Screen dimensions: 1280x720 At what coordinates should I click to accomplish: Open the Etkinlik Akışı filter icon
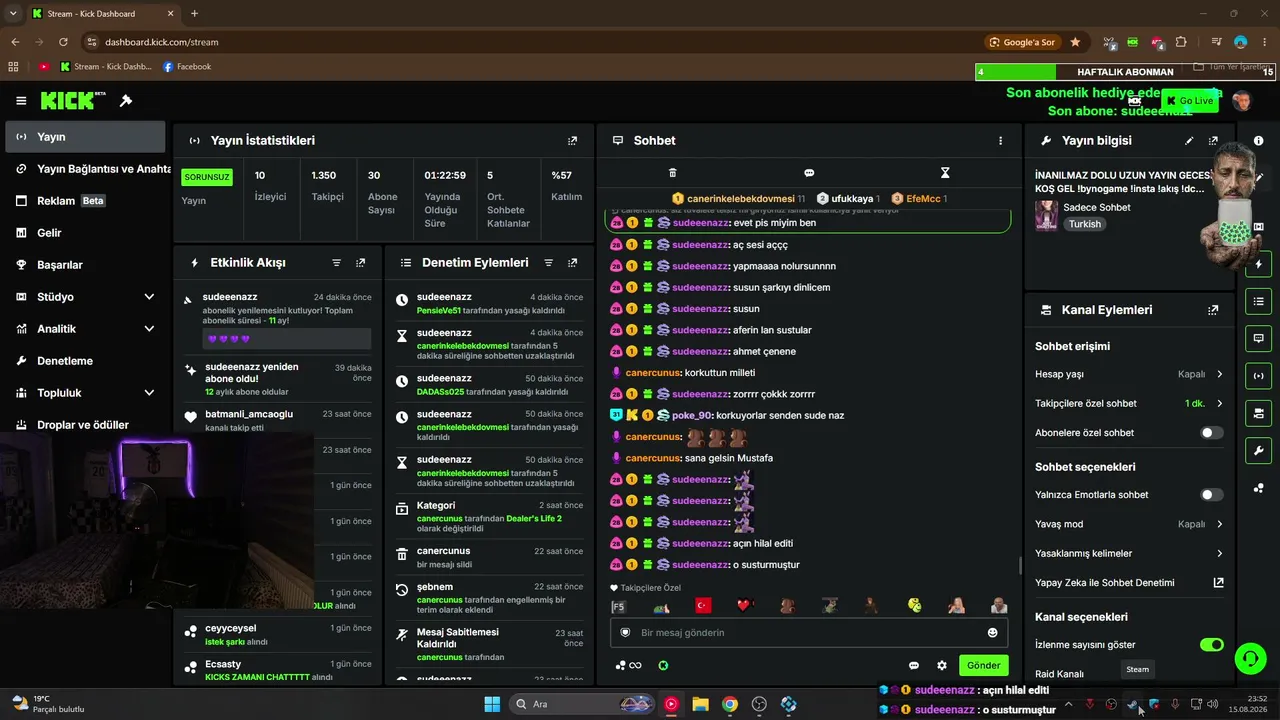[336, 263]
